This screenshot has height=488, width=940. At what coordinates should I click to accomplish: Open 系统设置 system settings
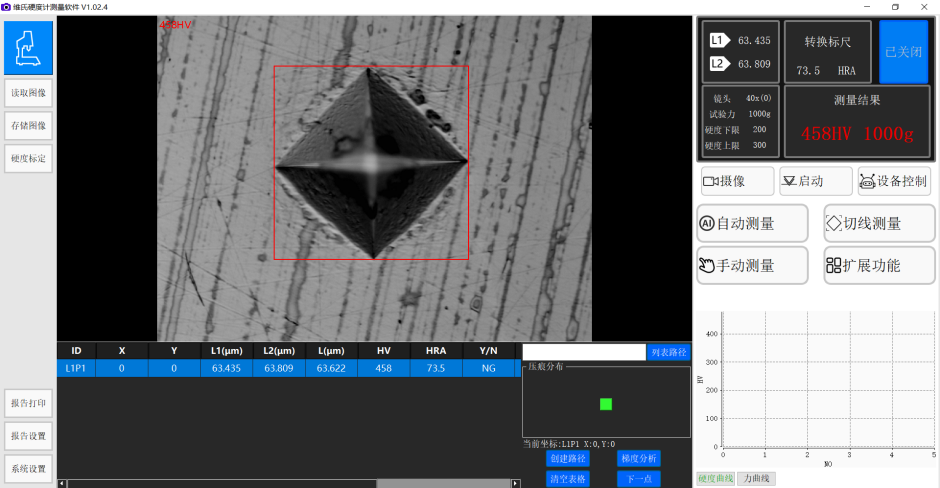tap(28, 469)
